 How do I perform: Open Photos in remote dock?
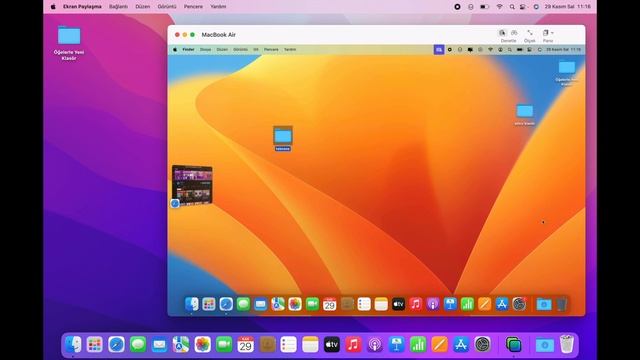[x=295, y=304]
